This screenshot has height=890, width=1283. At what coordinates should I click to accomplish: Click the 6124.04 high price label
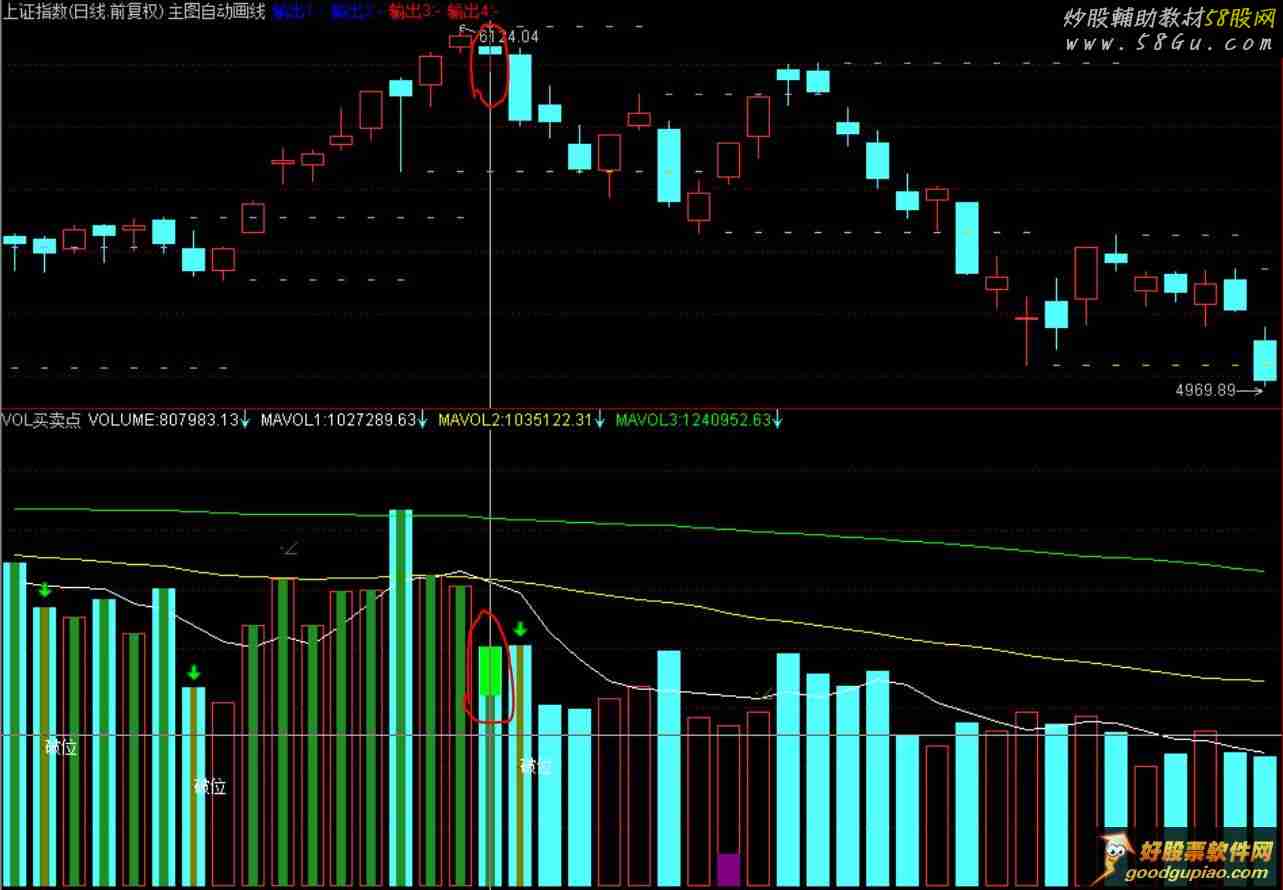click(x=509, y=36)
